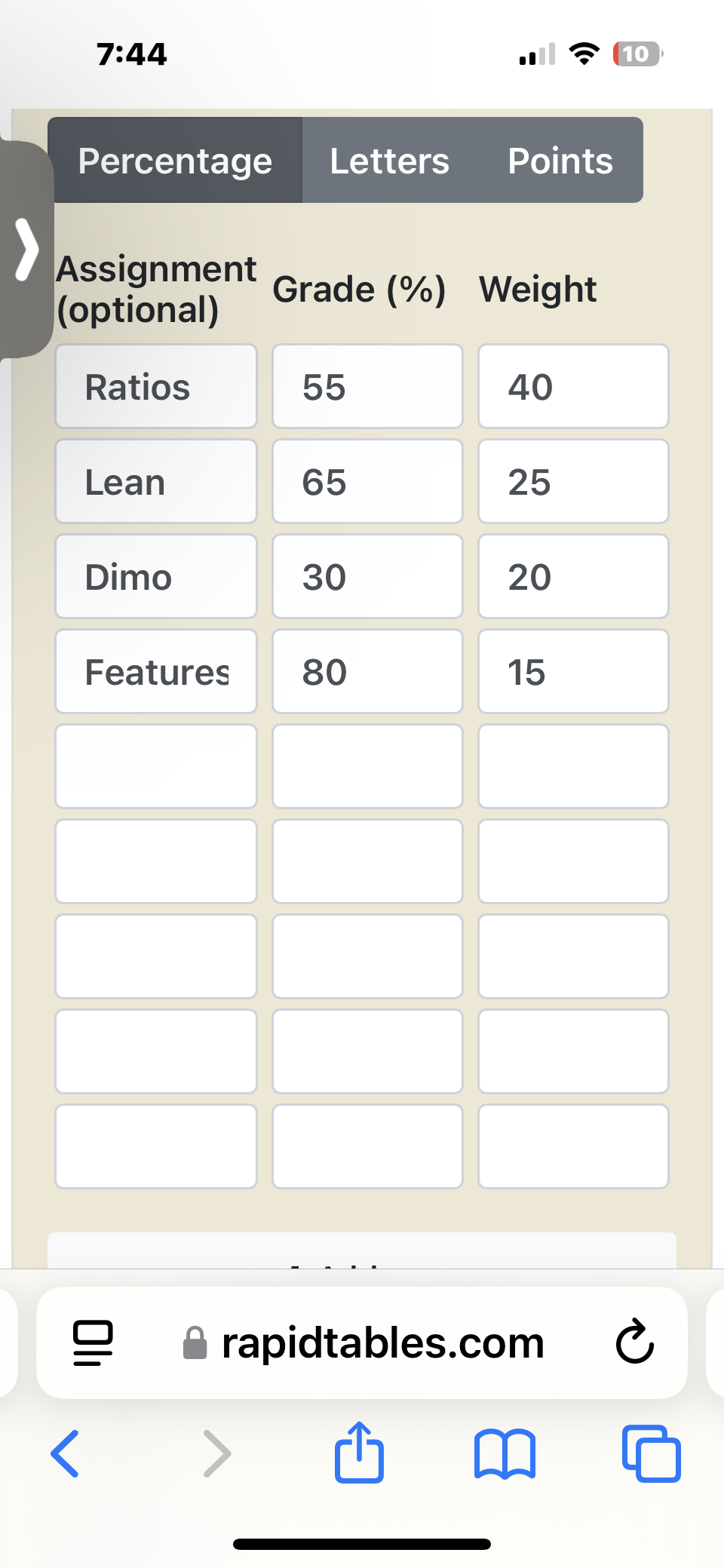Tap the Safari forward arrow
This screenshot has height=1568, width=724.
217,1453
